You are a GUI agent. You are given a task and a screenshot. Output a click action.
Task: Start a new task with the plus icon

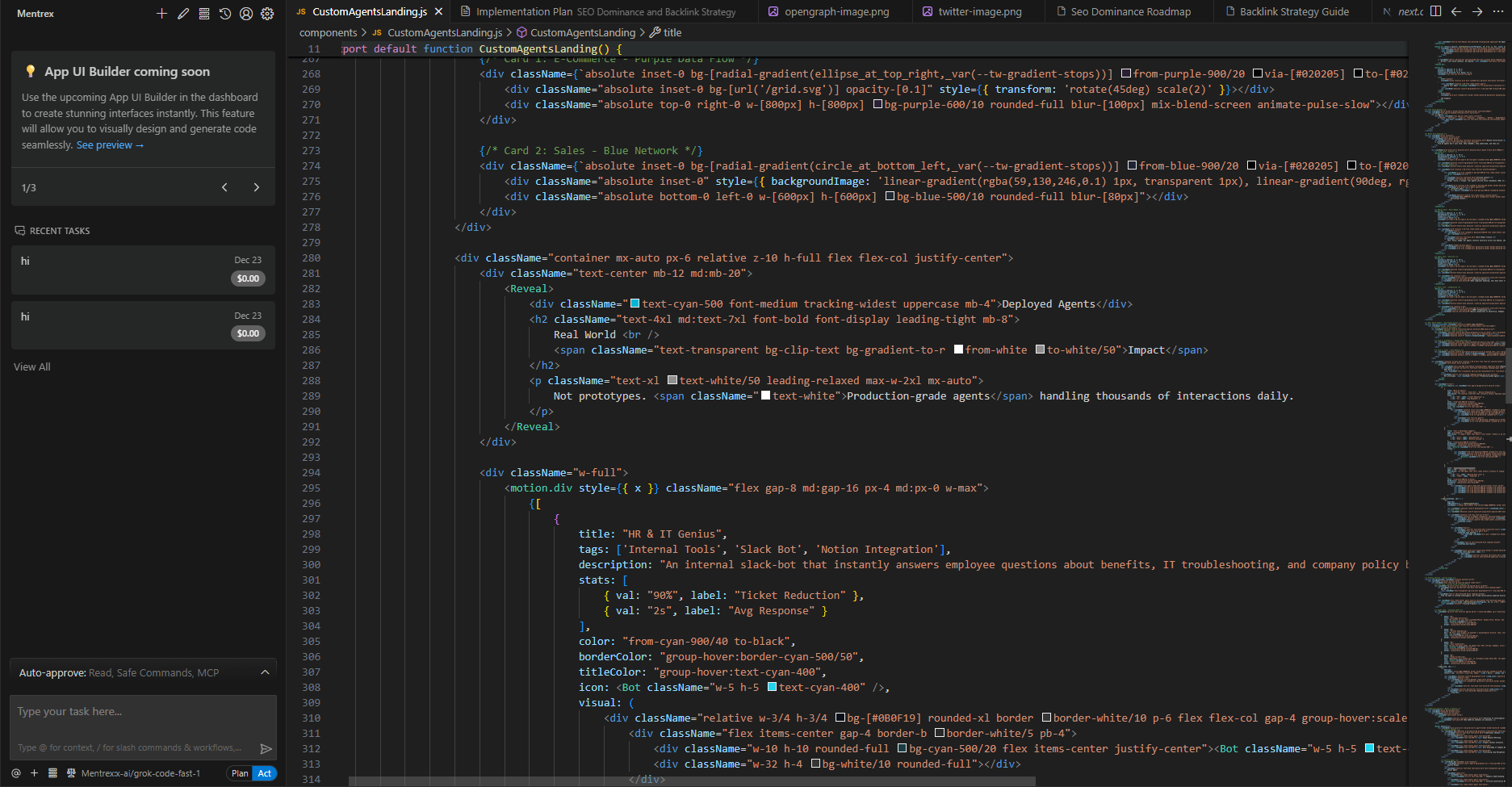(x=161, y=14)
